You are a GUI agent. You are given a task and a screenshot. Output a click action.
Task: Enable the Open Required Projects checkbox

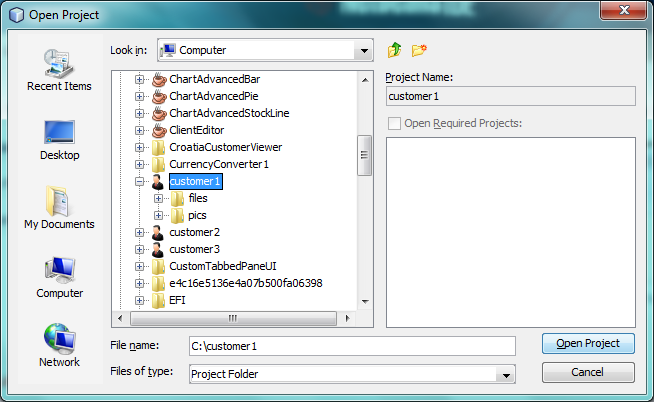pyautogui.click(x=395, y=123)
